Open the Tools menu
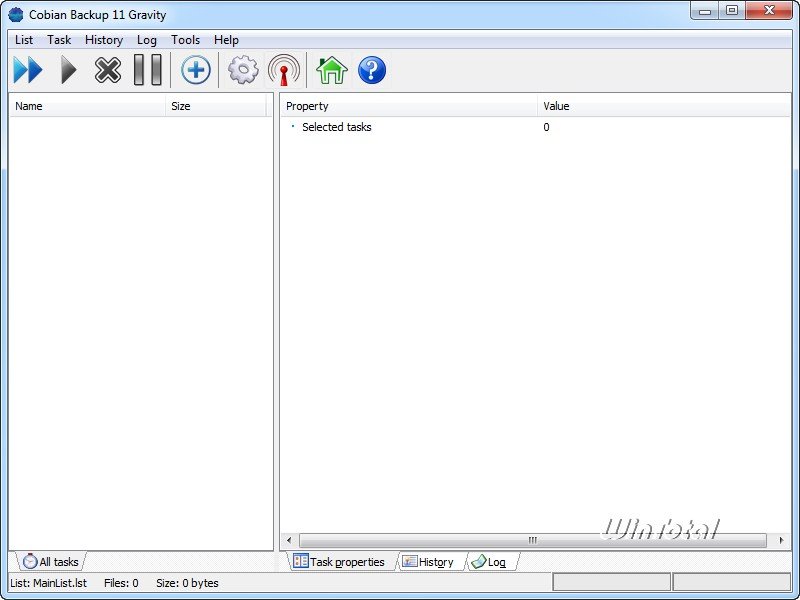 (x=185, y=40)
